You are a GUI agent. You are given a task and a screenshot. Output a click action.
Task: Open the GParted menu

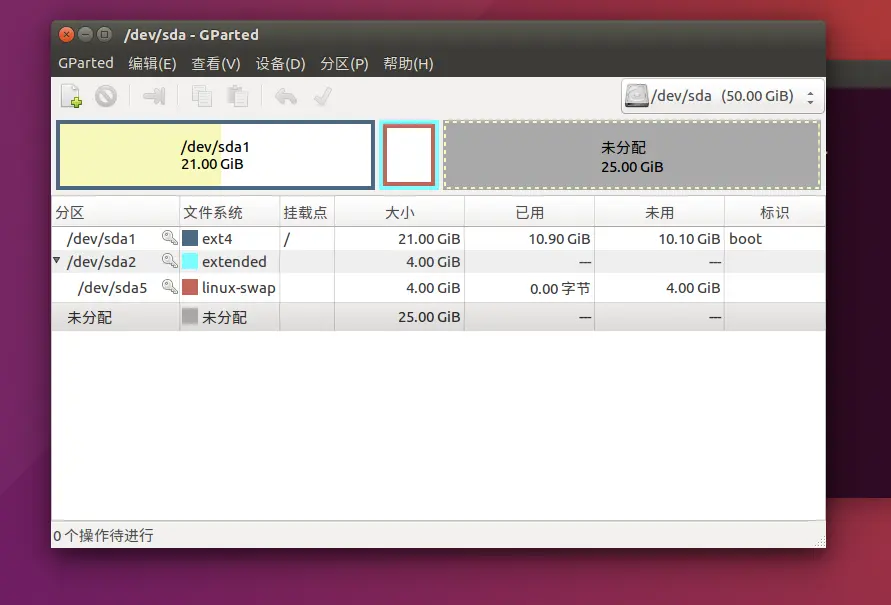point(86,63)
